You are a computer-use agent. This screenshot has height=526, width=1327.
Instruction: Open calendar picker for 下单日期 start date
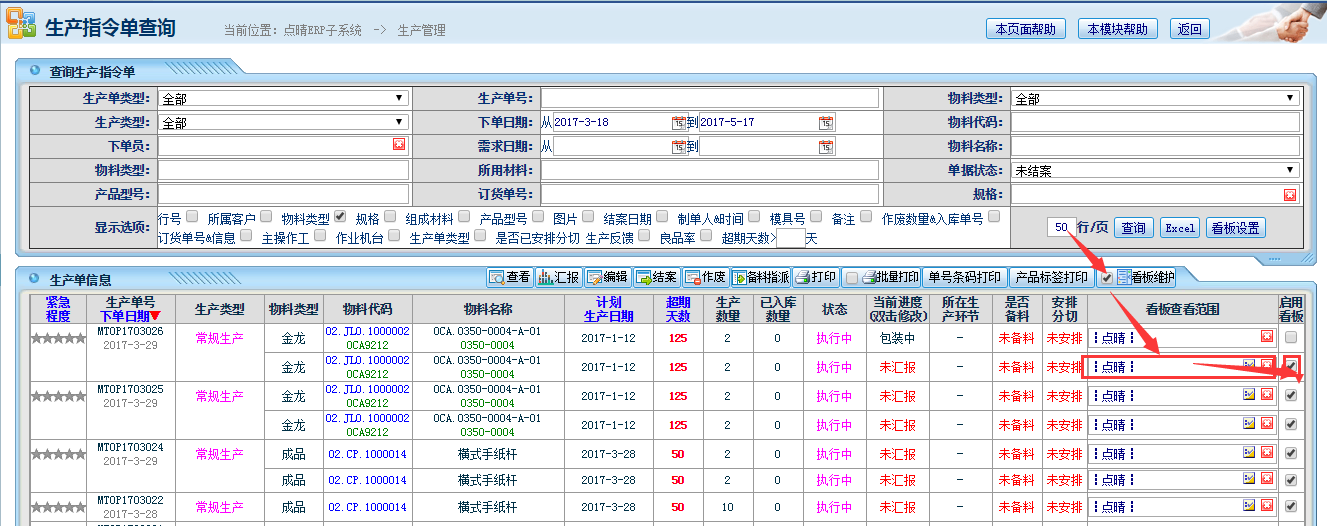pos(679,123)
